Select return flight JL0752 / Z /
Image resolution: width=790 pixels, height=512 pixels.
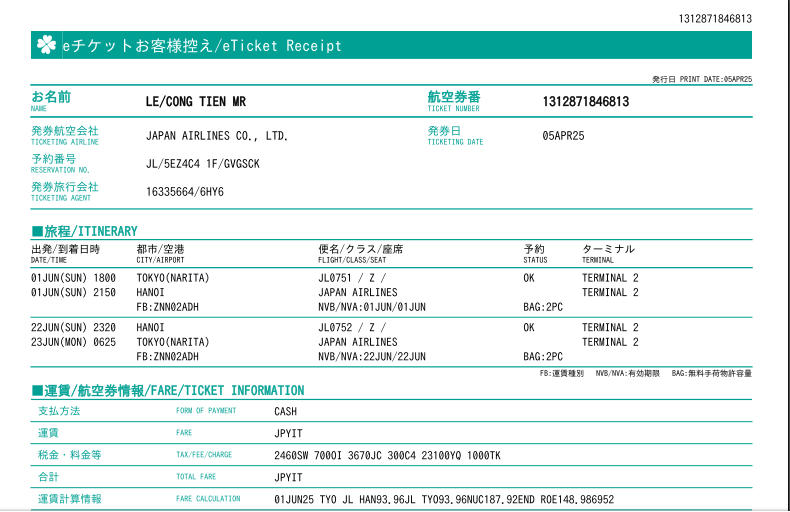(x=351, y=327)
